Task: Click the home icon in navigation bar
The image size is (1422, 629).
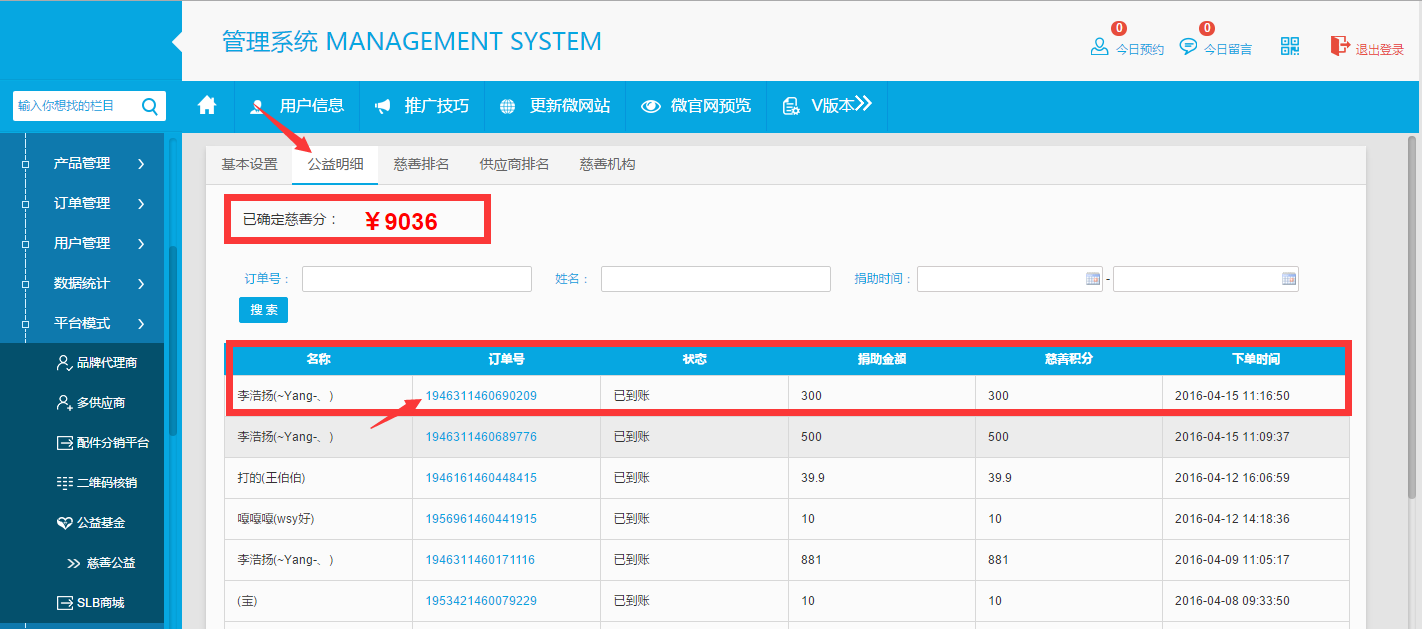Action: (207, 105)
